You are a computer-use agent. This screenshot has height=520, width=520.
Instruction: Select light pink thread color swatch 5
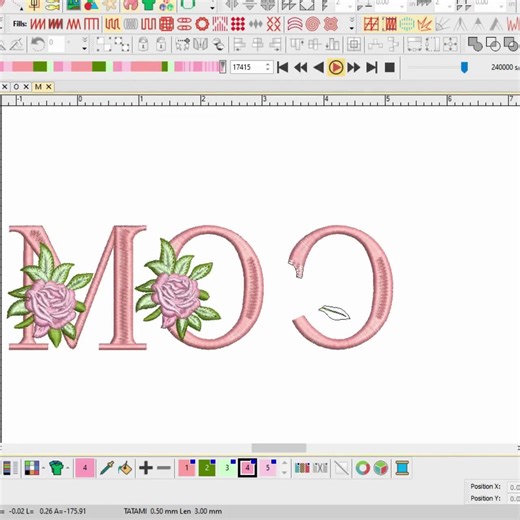click(x=268, y=468)
